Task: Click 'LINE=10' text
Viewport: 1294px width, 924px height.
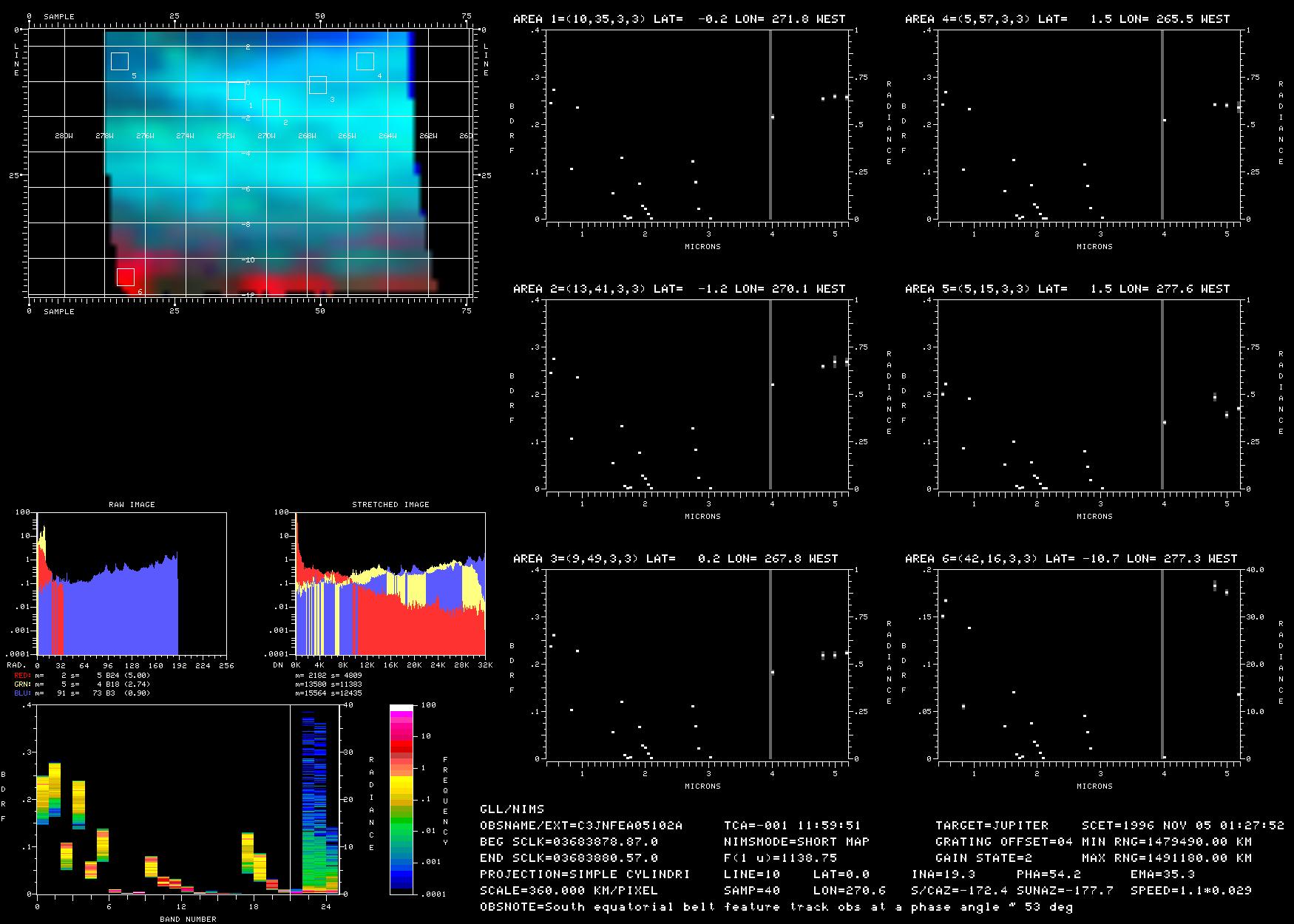Action: pos(752,874)
